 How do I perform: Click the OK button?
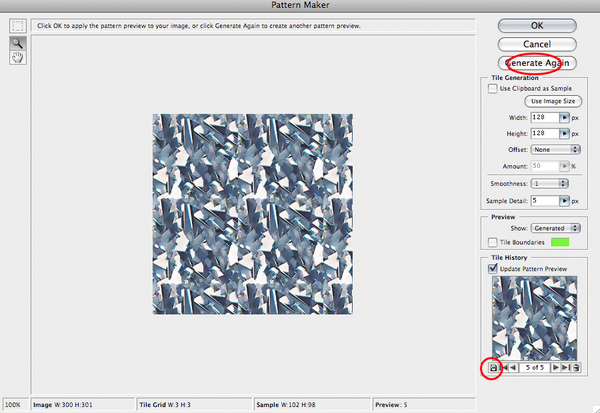[x=537, y=26]
